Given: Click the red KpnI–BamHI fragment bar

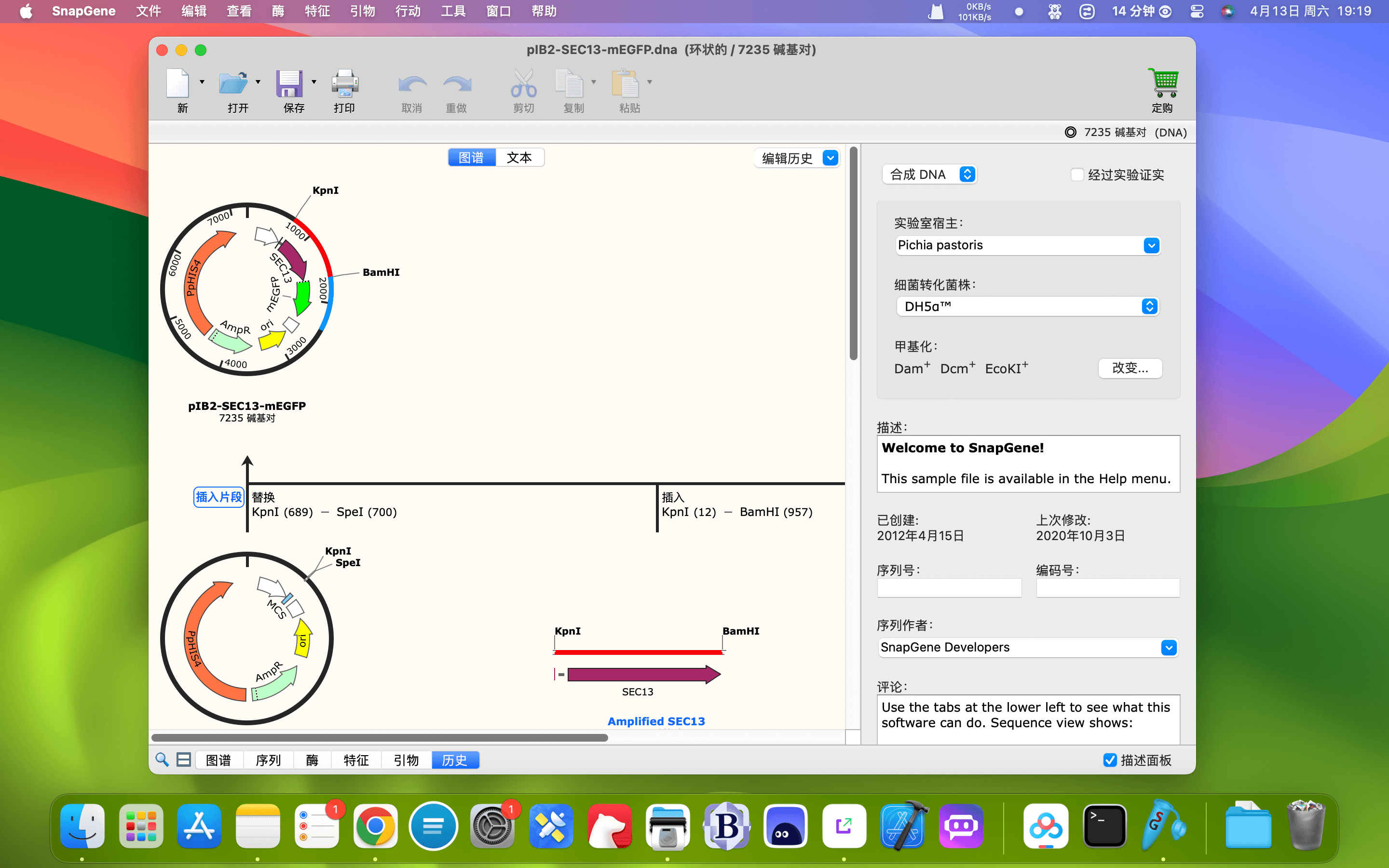Looking at the screenshot, I should click(638, 652).
